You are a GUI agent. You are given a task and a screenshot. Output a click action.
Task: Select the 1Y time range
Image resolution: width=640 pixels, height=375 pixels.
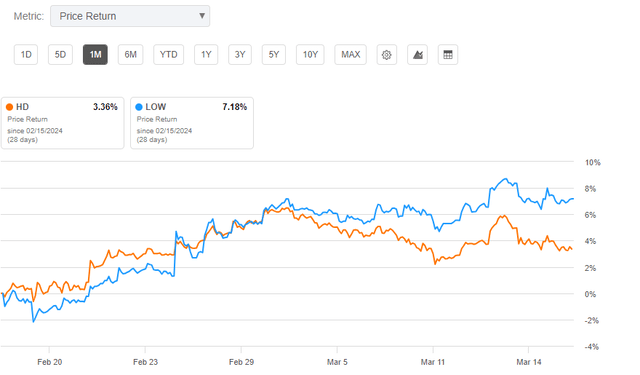pyautogui.click(x=206, y=55)
